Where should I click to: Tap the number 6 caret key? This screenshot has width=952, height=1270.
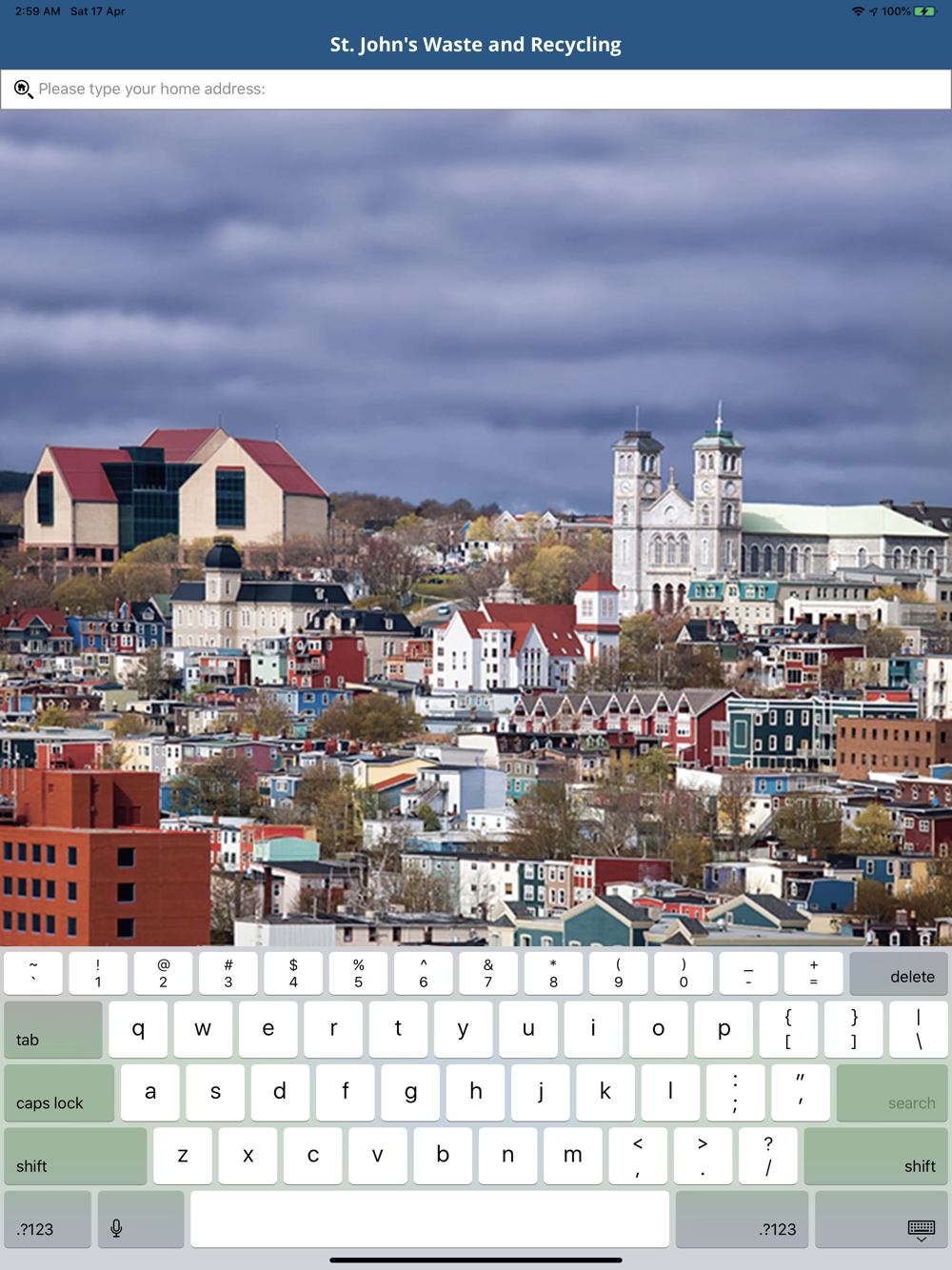(424, 973)
